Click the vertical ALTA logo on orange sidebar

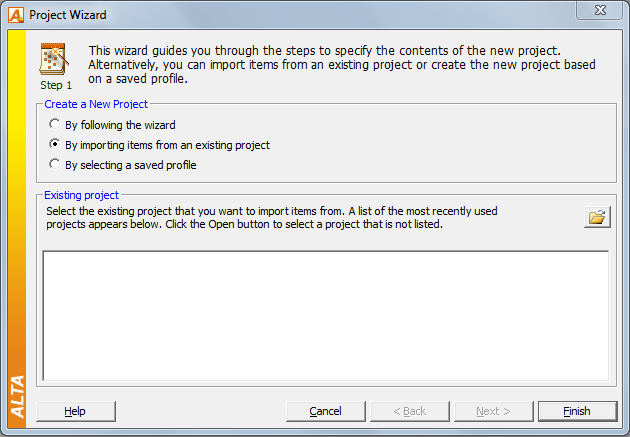tap(17, 396)
